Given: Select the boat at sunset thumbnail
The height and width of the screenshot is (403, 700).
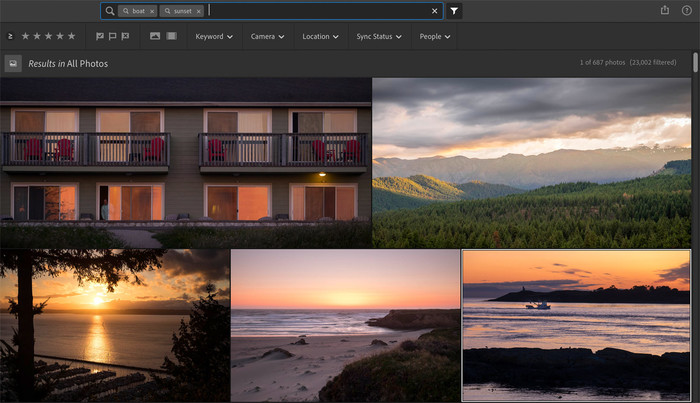Looking at the screenshot, I should pyautogui.click(x=576, y=325).
